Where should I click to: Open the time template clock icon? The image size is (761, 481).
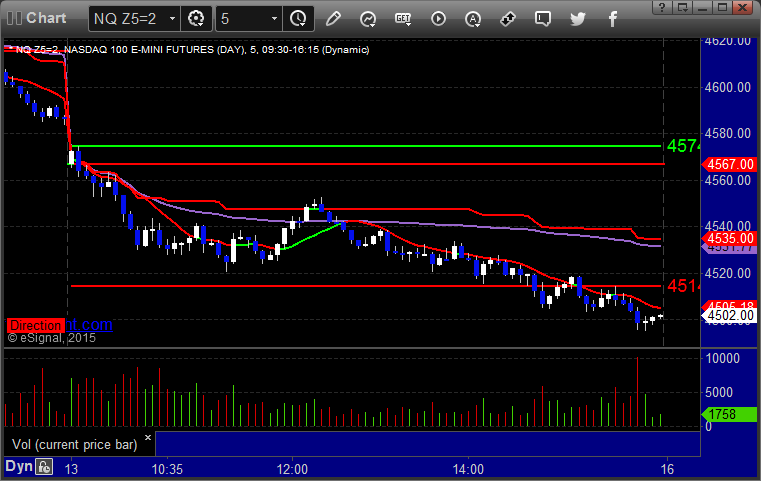(298, 19)
